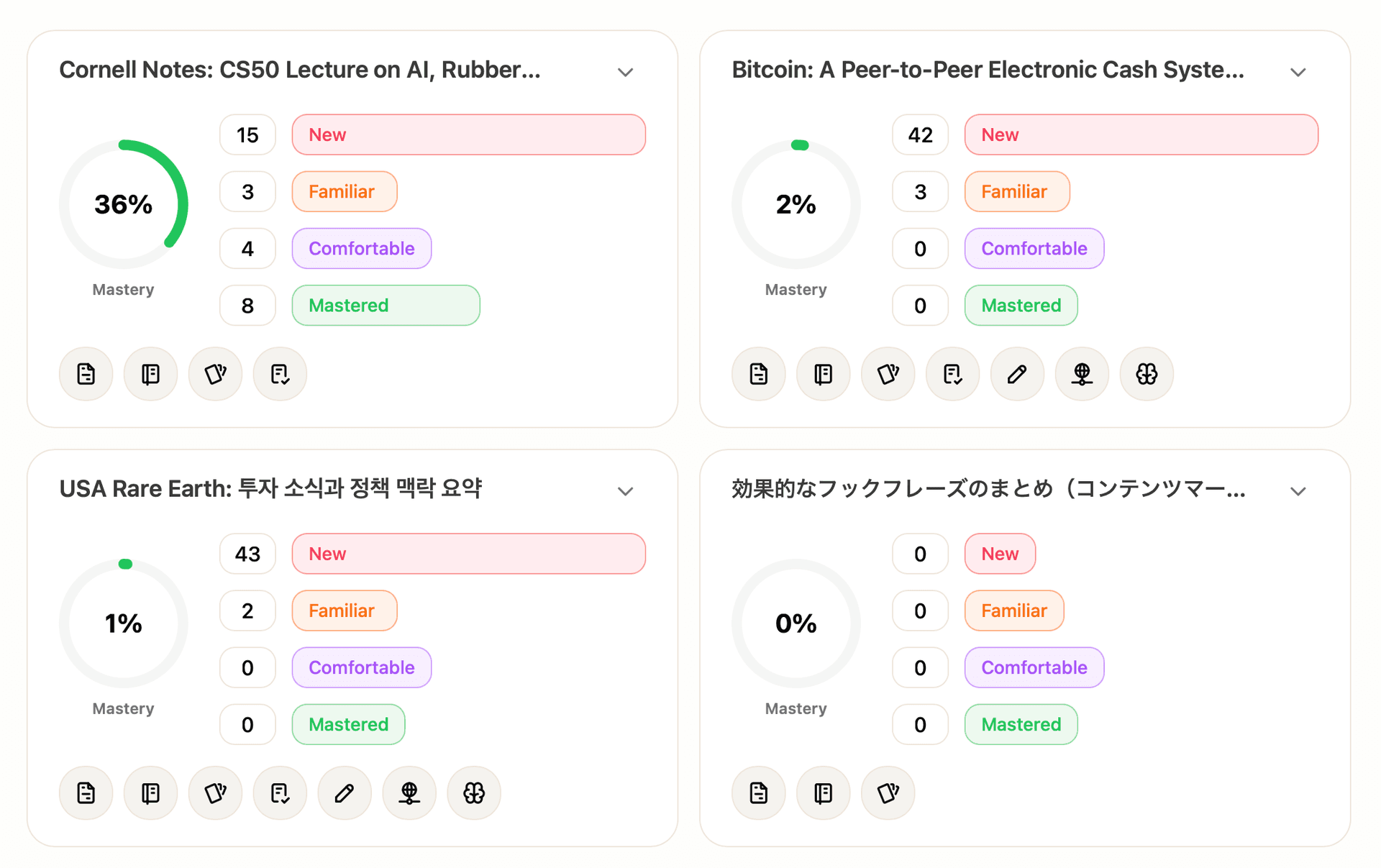Select the Mastered badge on Cornell Notes card

(386, 305)
